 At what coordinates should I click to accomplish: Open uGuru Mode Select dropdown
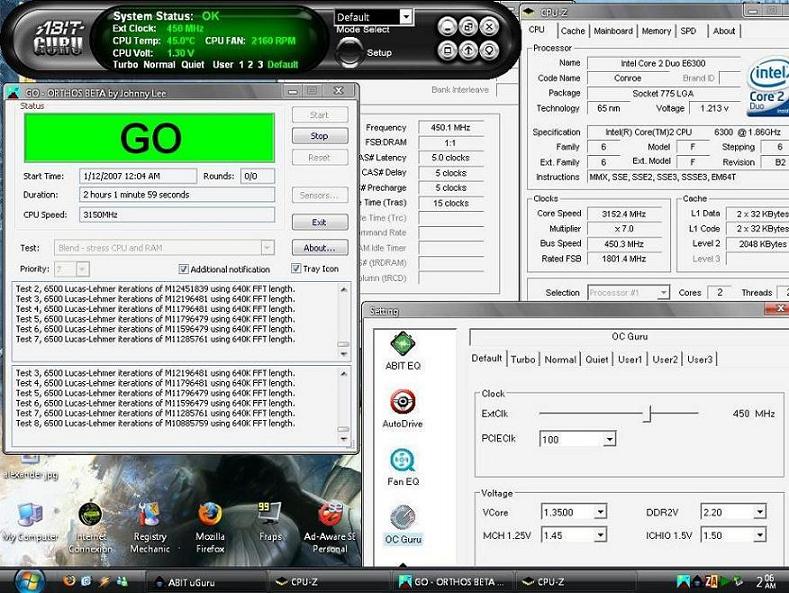pos(407,17)
